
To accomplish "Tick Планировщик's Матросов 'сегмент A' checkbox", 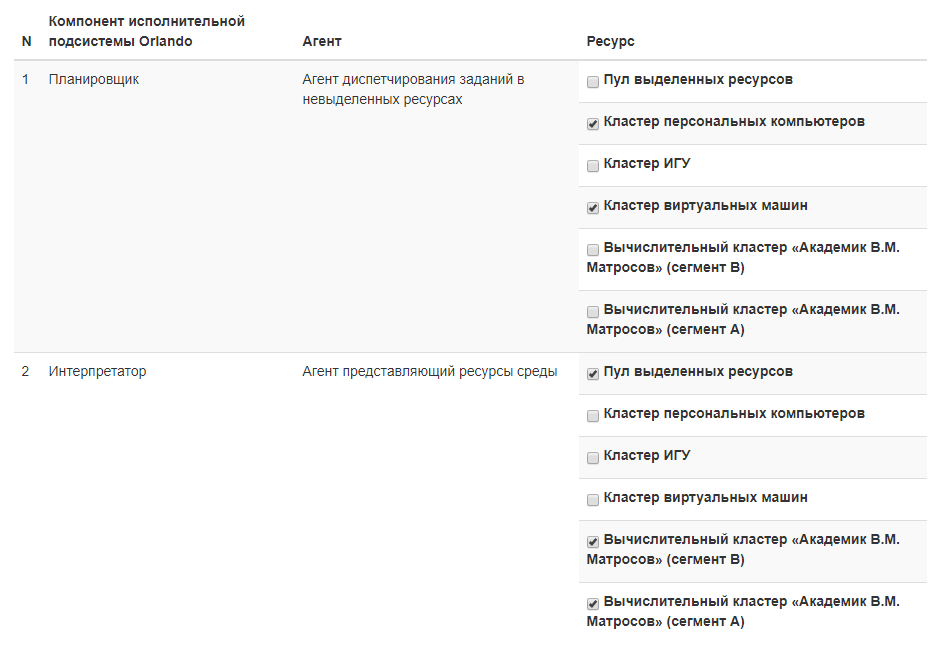I will [593, 312].
